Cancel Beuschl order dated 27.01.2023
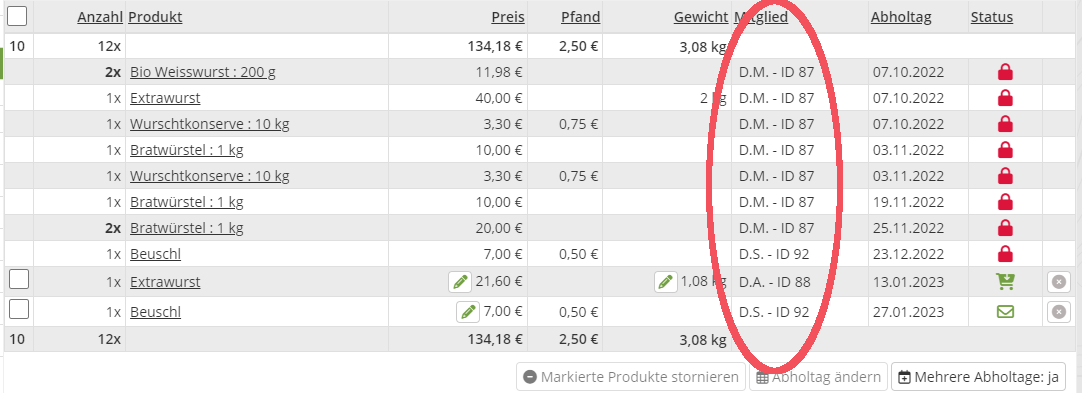The image size is (1082, 393). (x=1058, y=312)
